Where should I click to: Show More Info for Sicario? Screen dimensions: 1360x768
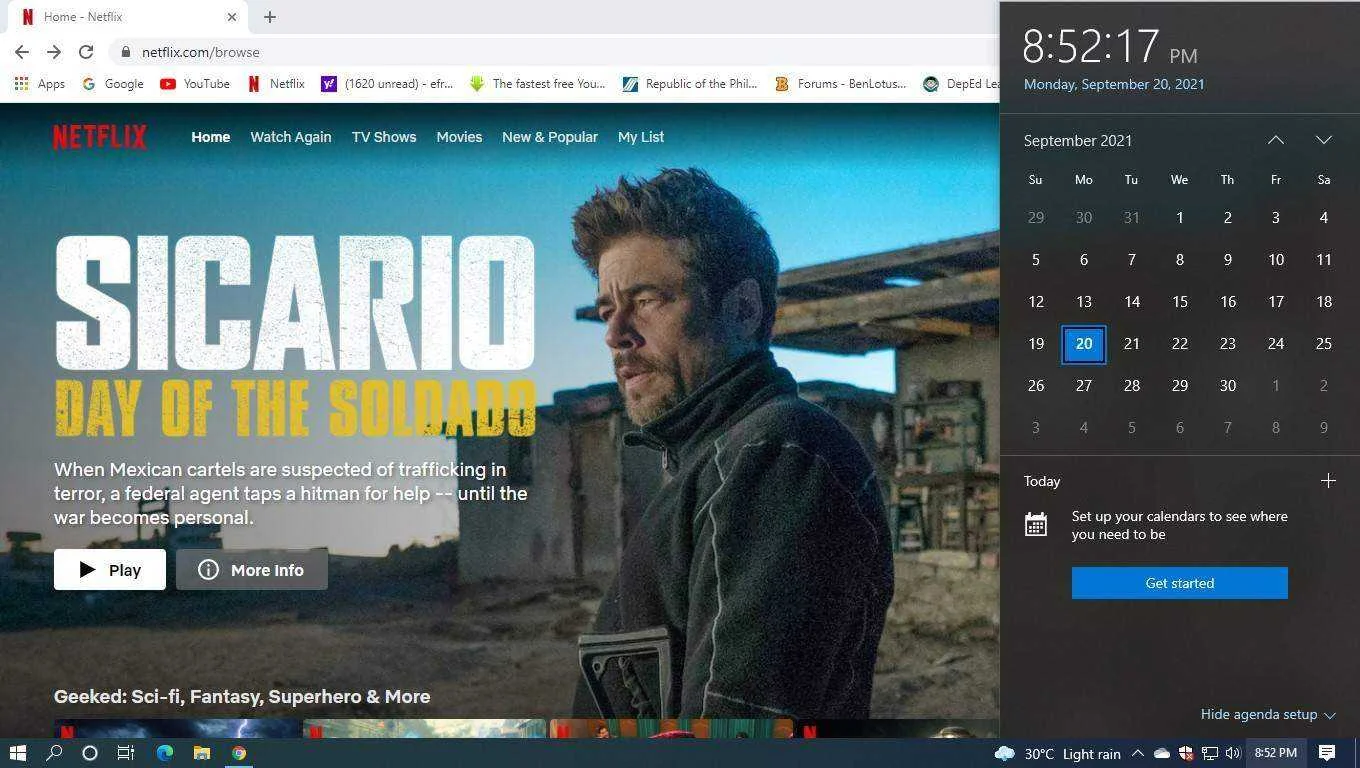252,570
